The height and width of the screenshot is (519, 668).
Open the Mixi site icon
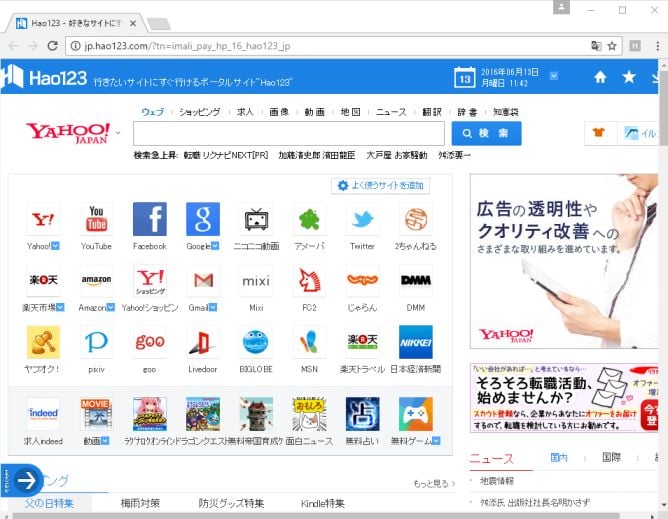pos(256,280)
